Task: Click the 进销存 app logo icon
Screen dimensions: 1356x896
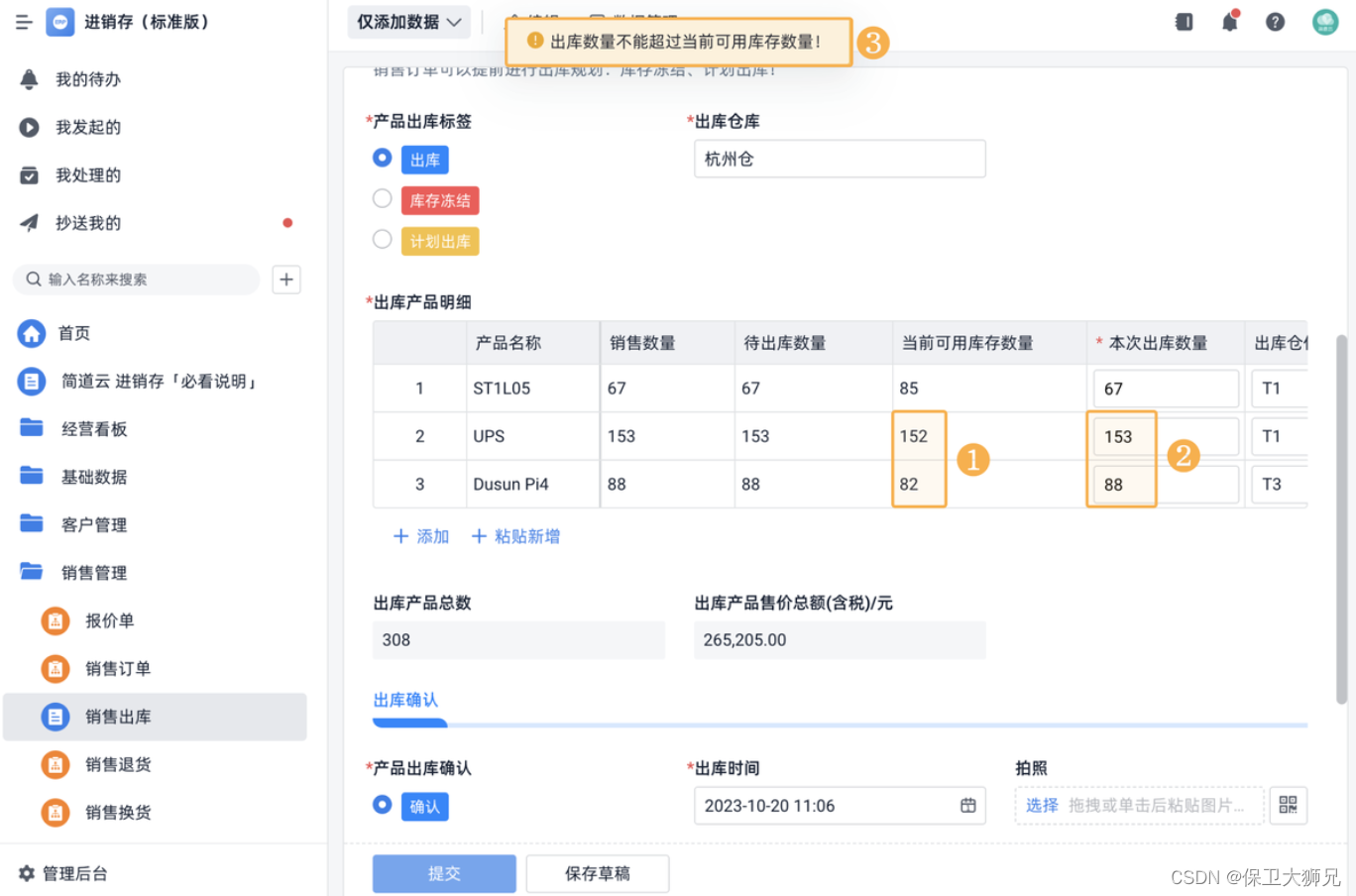Action: (60, 22)
